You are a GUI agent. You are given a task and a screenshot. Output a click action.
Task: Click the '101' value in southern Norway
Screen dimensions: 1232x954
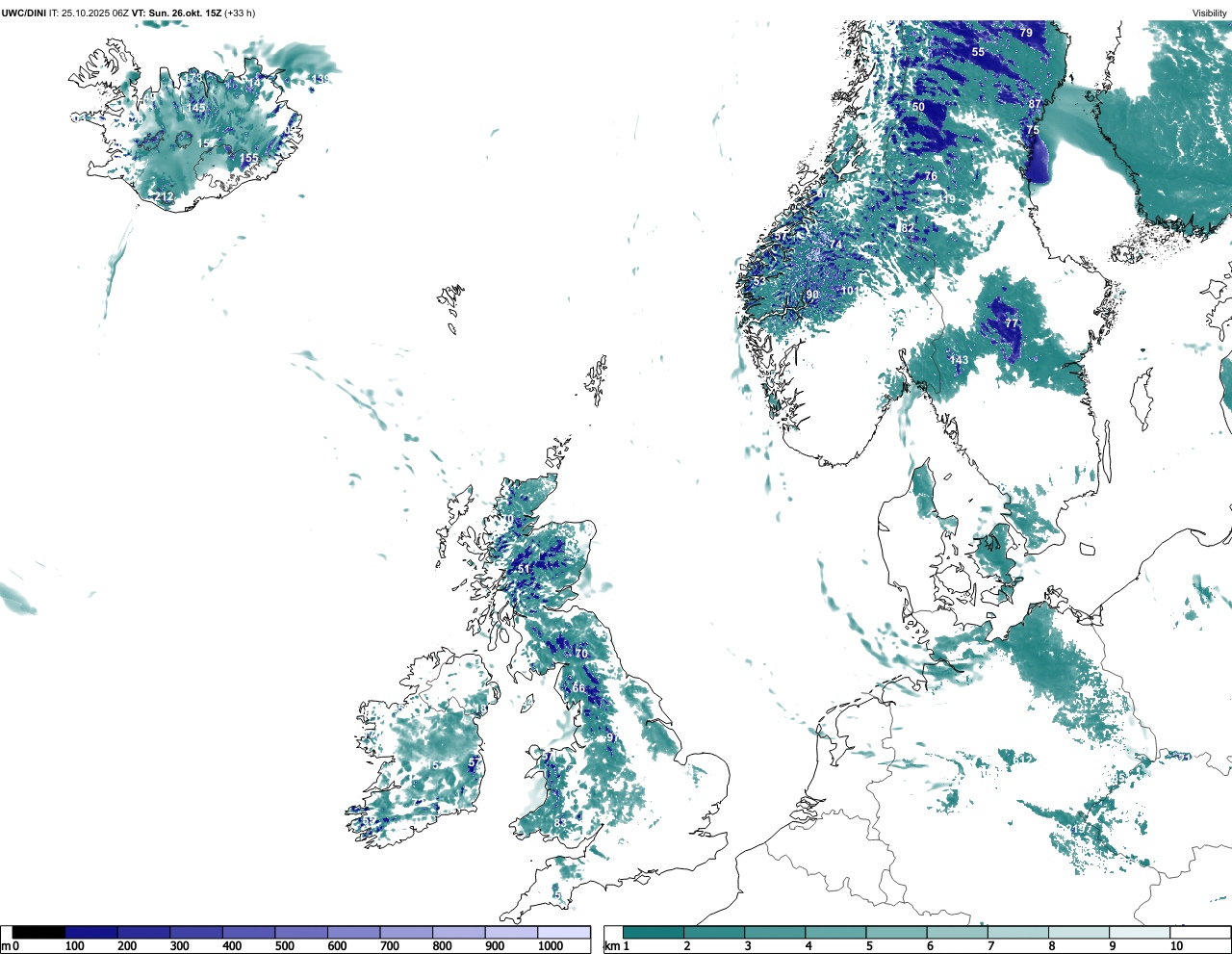[850, 291]
